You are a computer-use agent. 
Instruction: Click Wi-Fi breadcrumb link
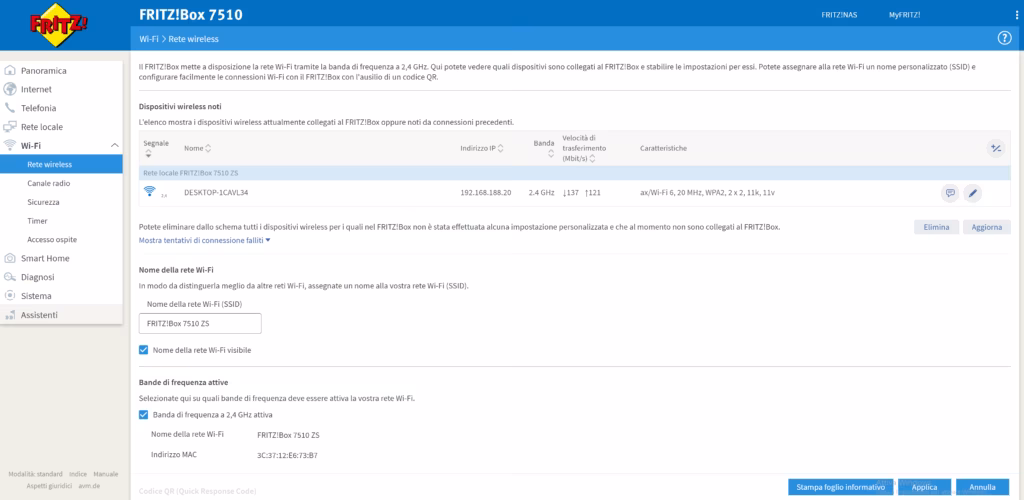[148, 39]
